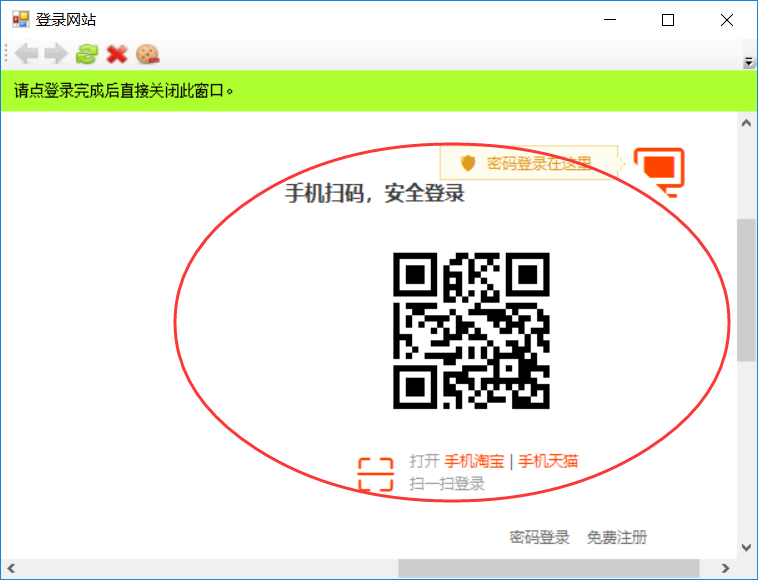Open the toolbar overflow dropdown arrow
This screenshot has width=758, height=580.
coord(748,61)
